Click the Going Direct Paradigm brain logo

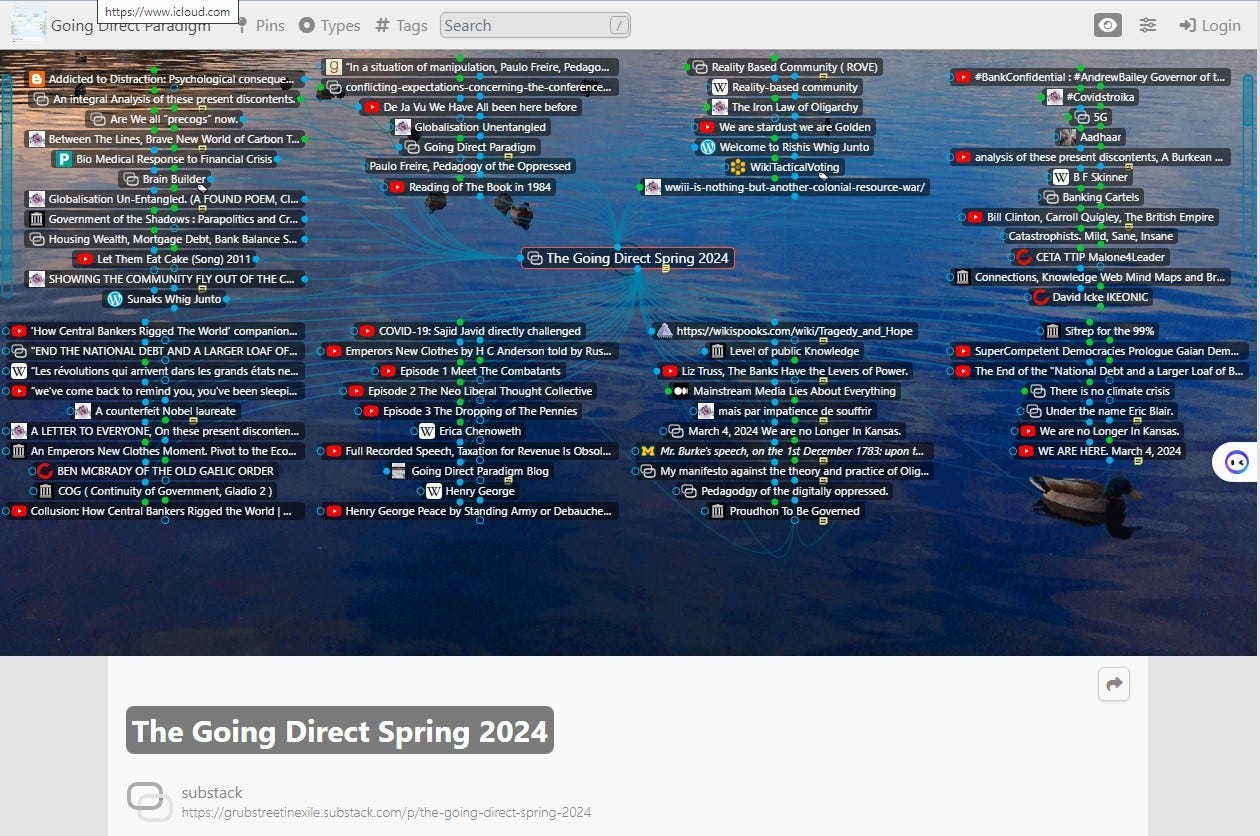click(28, 25)
